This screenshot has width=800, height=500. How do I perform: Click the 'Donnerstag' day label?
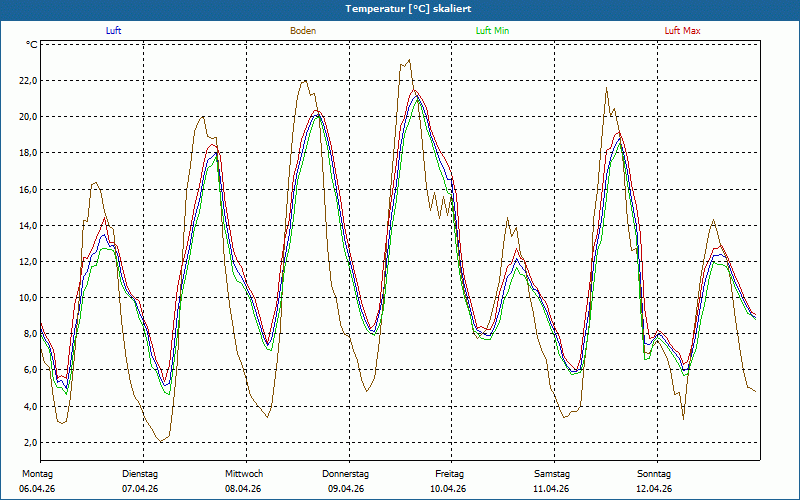coord(345,474)
